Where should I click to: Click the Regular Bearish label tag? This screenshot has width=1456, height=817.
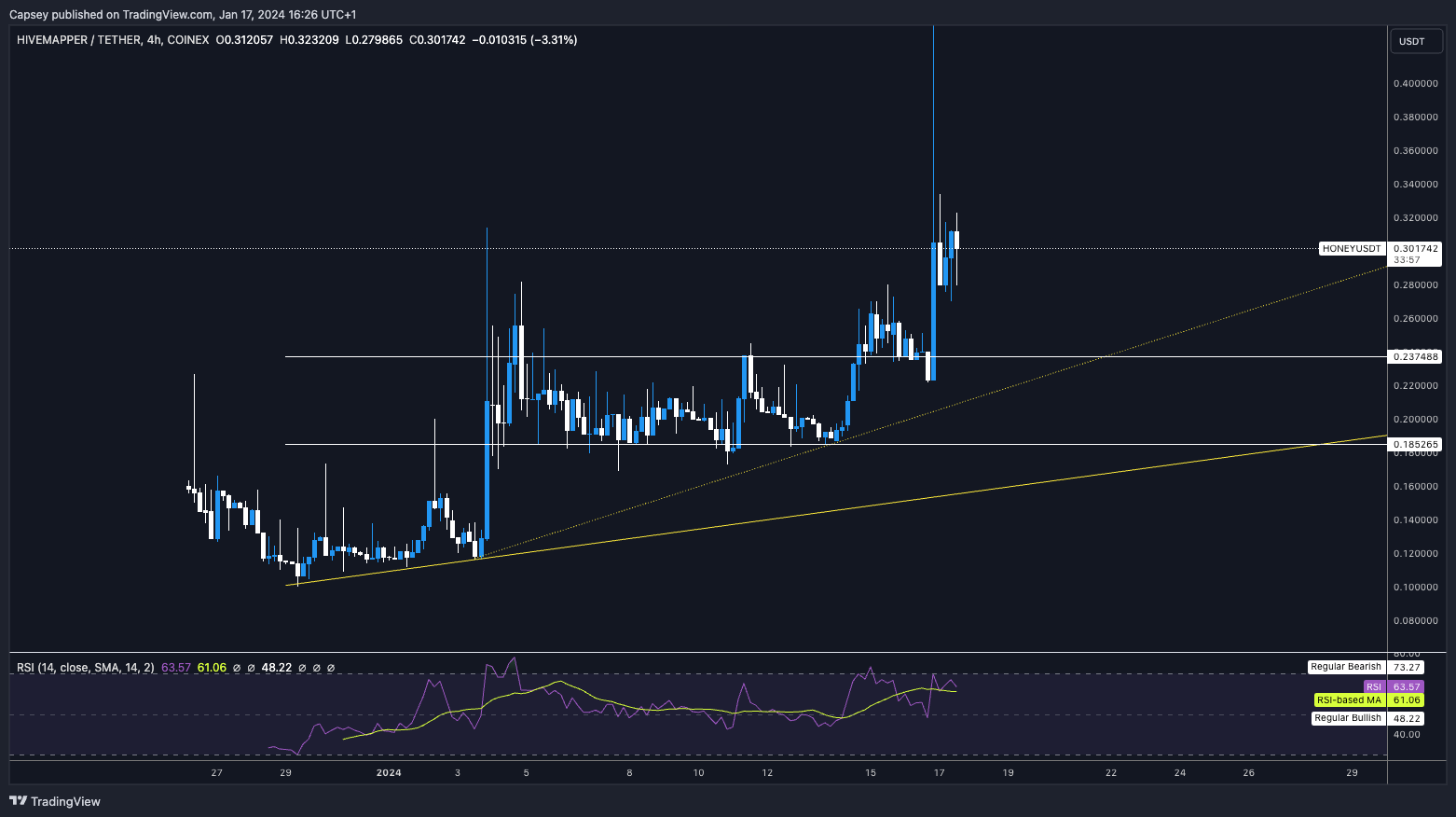[1345, 667]
